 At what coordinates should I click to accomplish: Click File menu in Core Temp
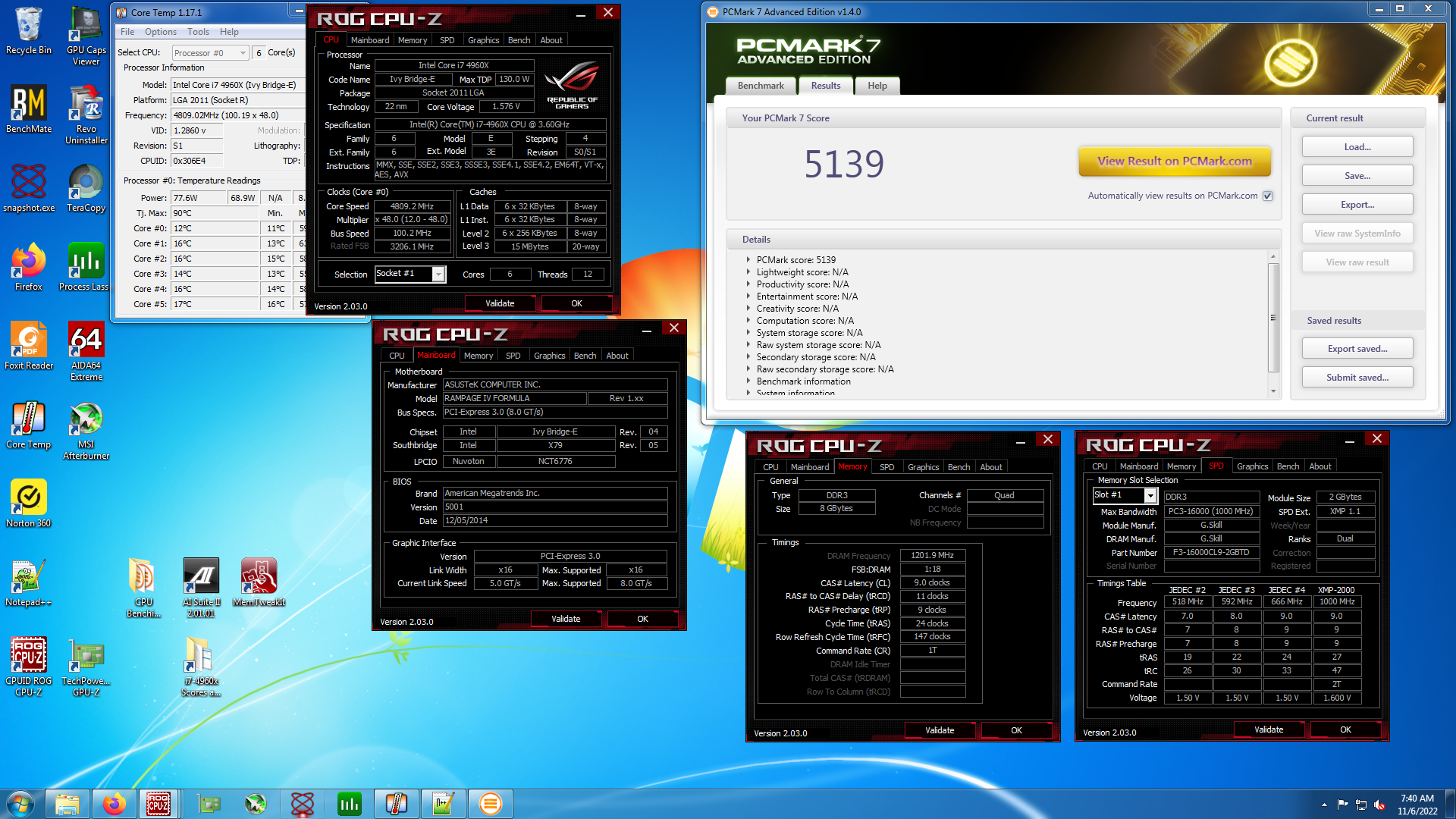pyautogui.click(x=127, y=32)
